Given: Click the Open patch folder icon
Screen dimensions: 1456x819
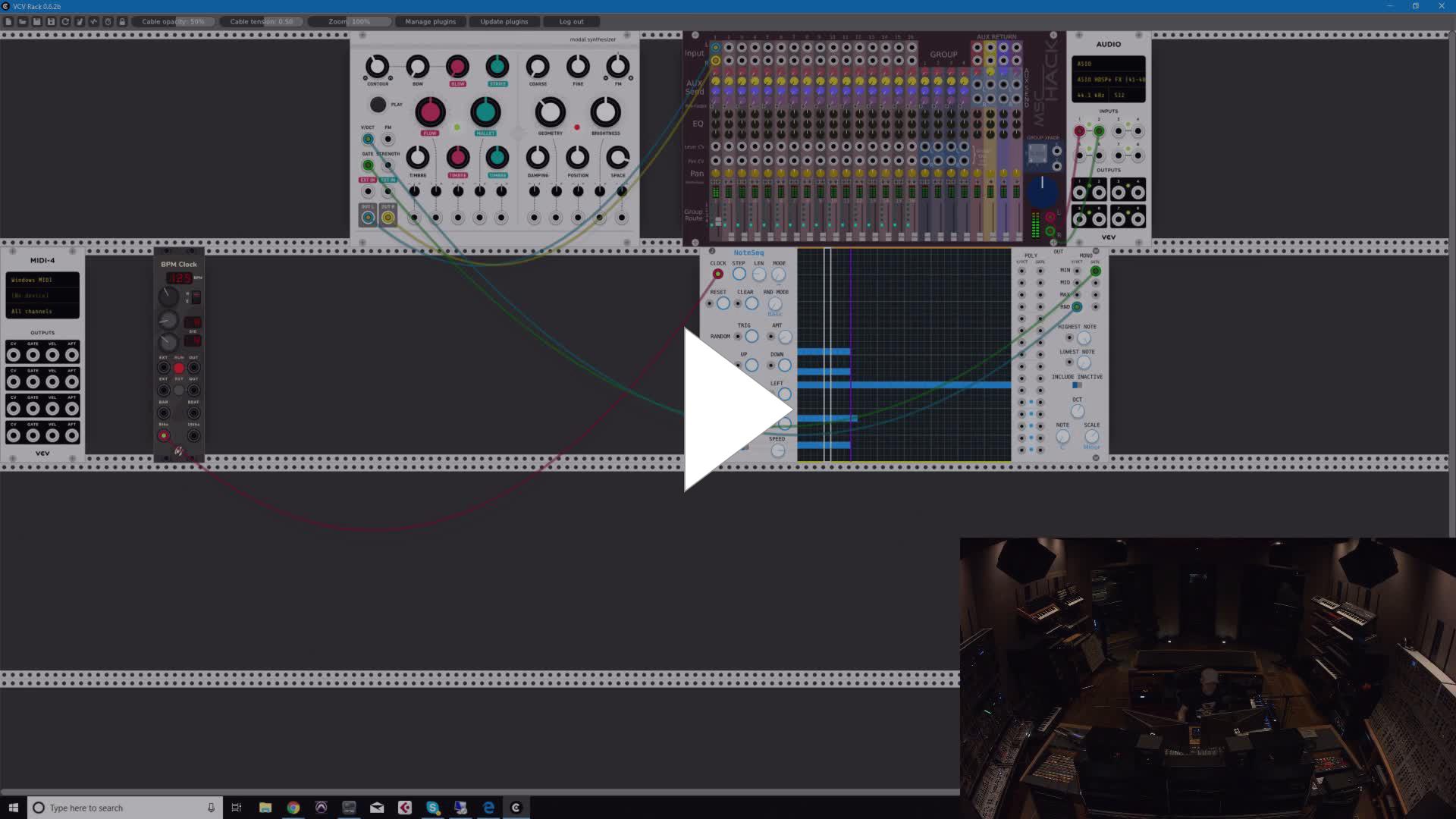Looking at the screenshot, I should pyautogui.click(x=23, y=21).
